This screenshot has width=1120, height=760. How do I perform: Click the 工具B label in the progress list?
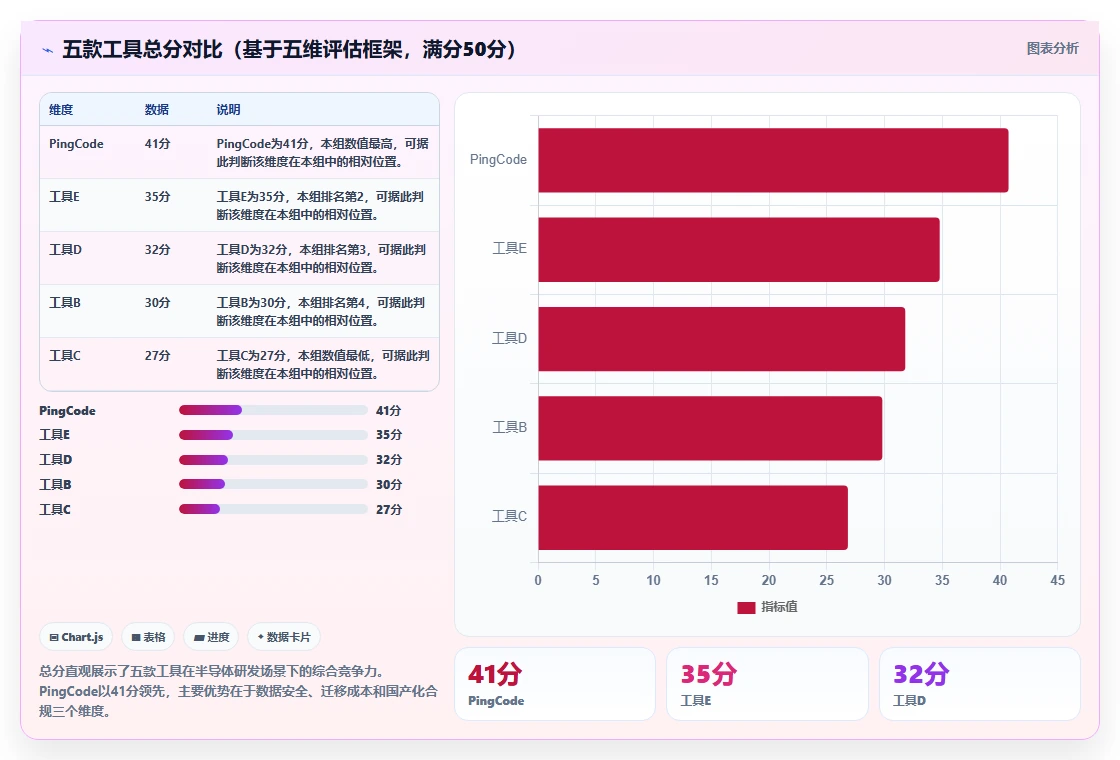click(55, 484)
